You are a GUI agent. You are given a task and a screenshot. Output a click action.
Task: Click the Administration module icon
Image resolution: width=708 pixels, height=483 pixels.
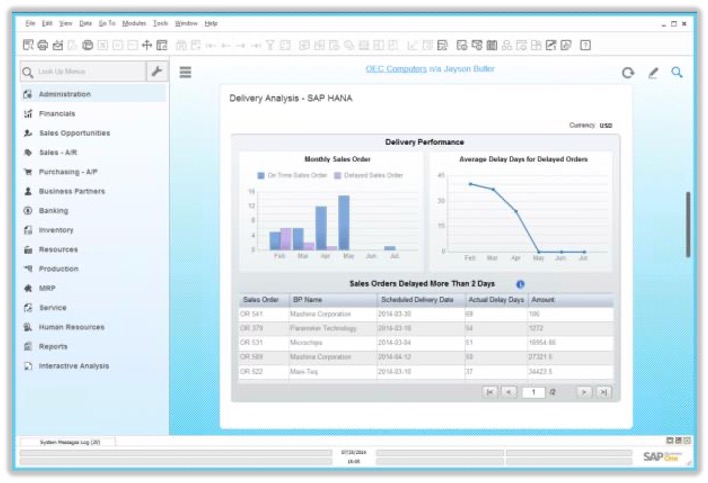(x=28, y=94)
